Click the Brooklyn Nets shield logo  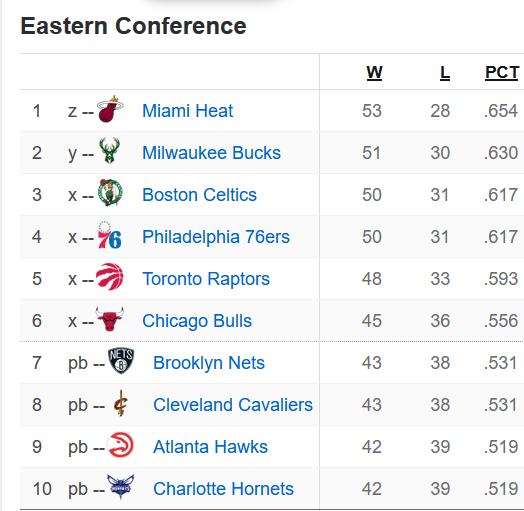click(121, 361)
